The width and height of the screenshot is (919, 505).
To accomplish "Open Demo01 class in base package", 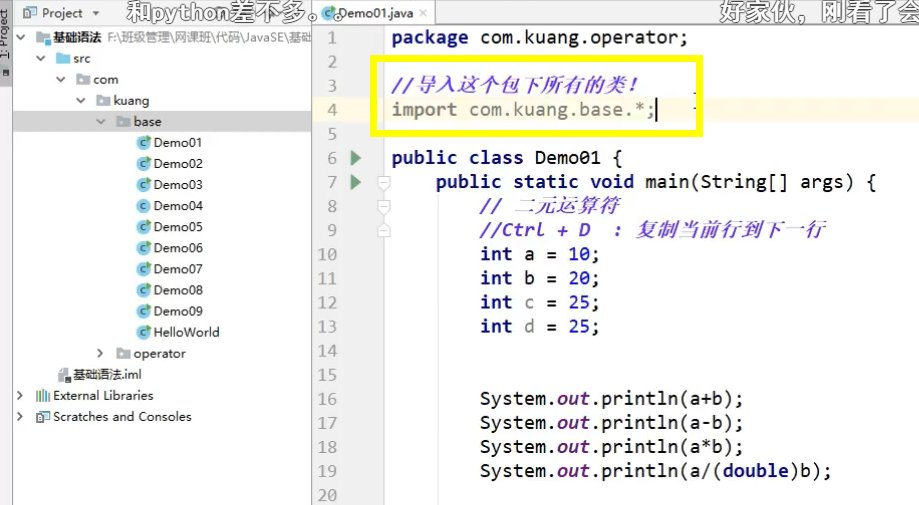I will [178, 142].
